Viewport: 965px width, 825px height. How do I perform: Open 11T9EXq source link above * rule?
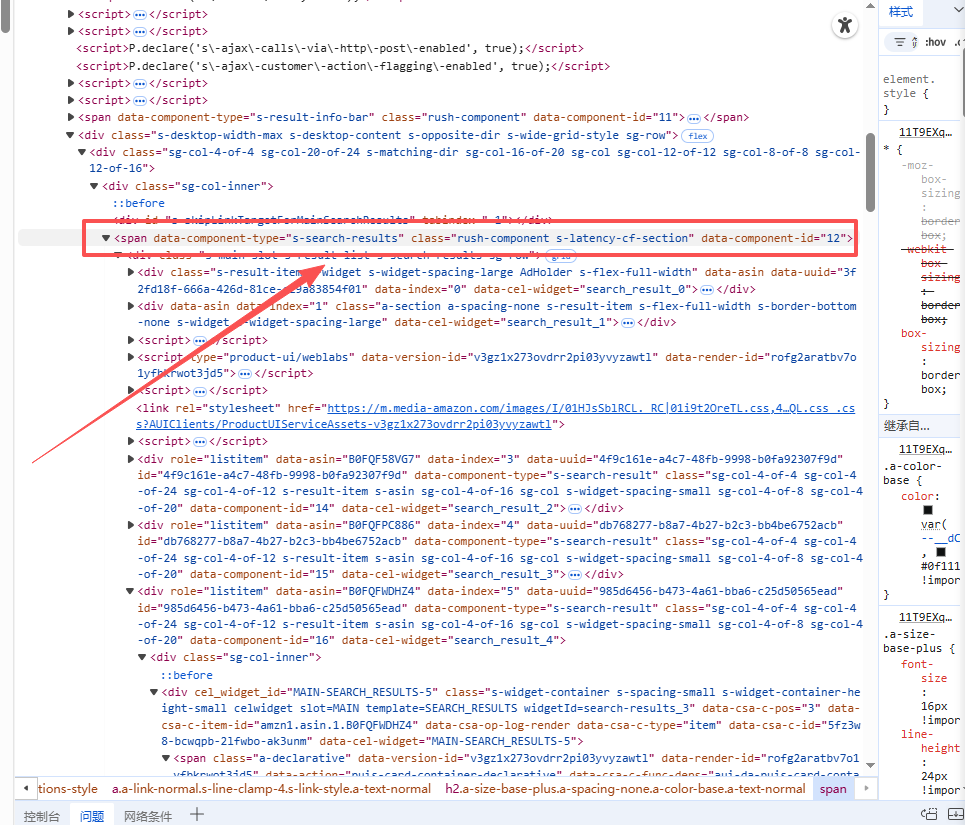point(925,132)
